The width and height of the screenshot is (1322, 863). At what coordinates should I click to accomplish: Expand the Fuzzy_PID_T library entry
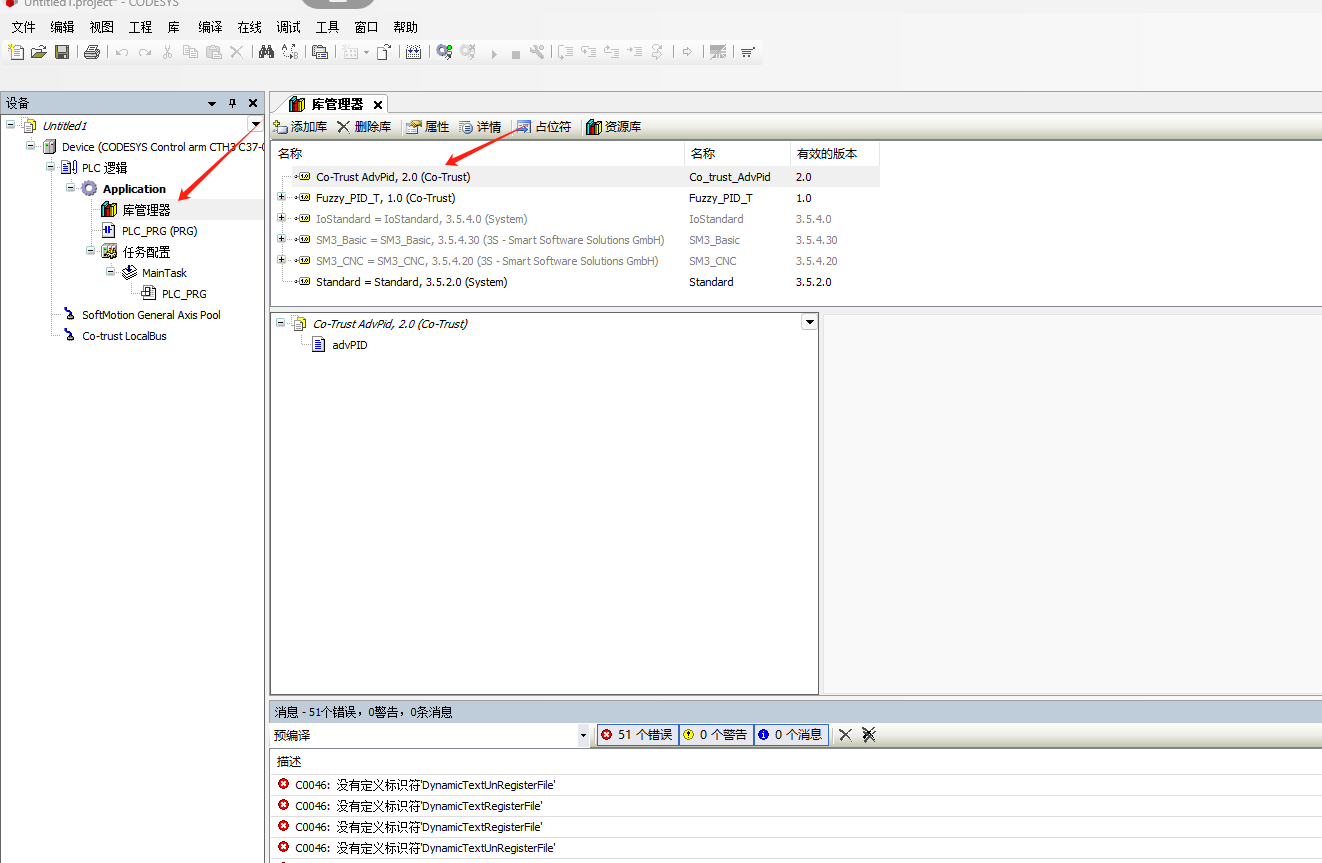282,198
